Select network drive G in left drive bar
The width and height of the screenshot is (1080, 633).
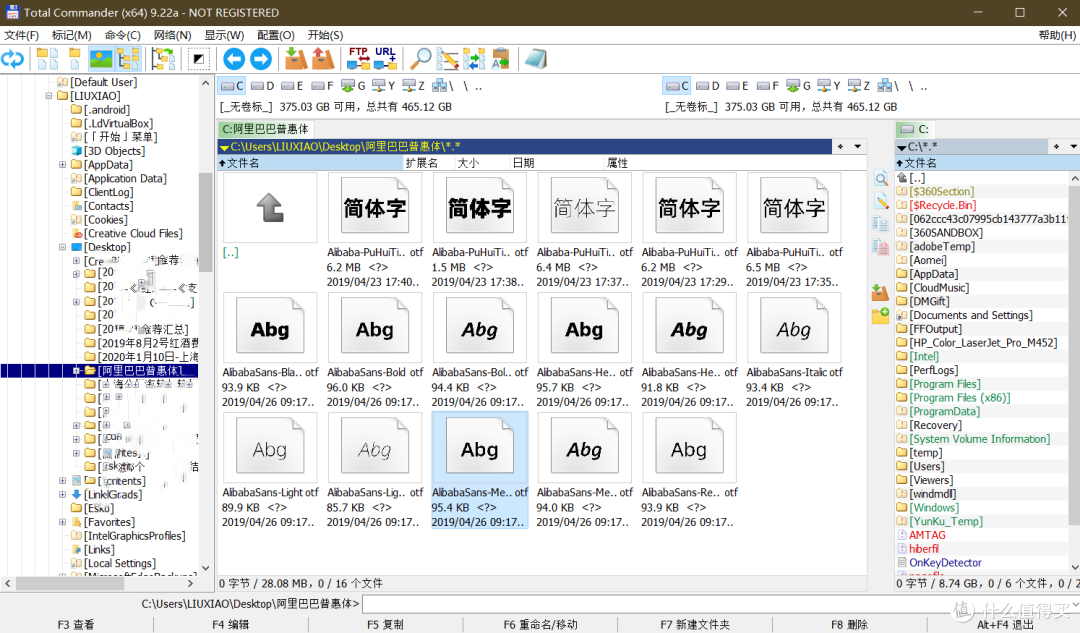[x=353, y=86]
